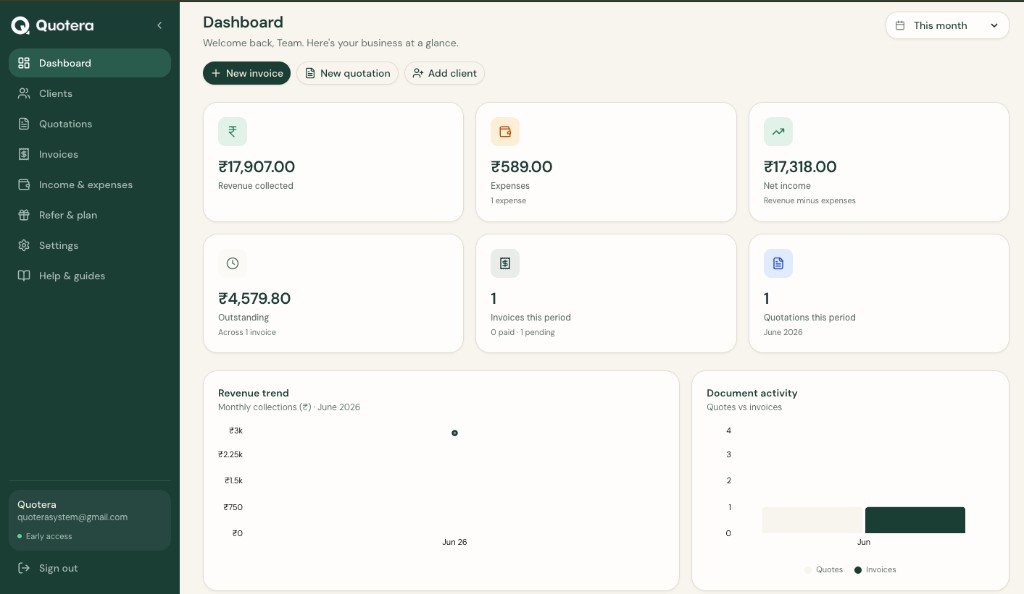Go to Invoices in sidebar
1024x594 pixels.
(89, 155)
